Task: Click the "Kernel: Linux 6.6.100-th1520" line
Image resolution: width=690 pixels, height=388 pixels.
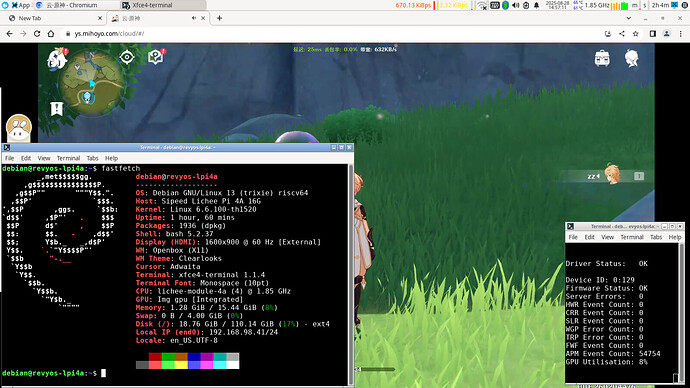Action: click(x=196, y=209)
